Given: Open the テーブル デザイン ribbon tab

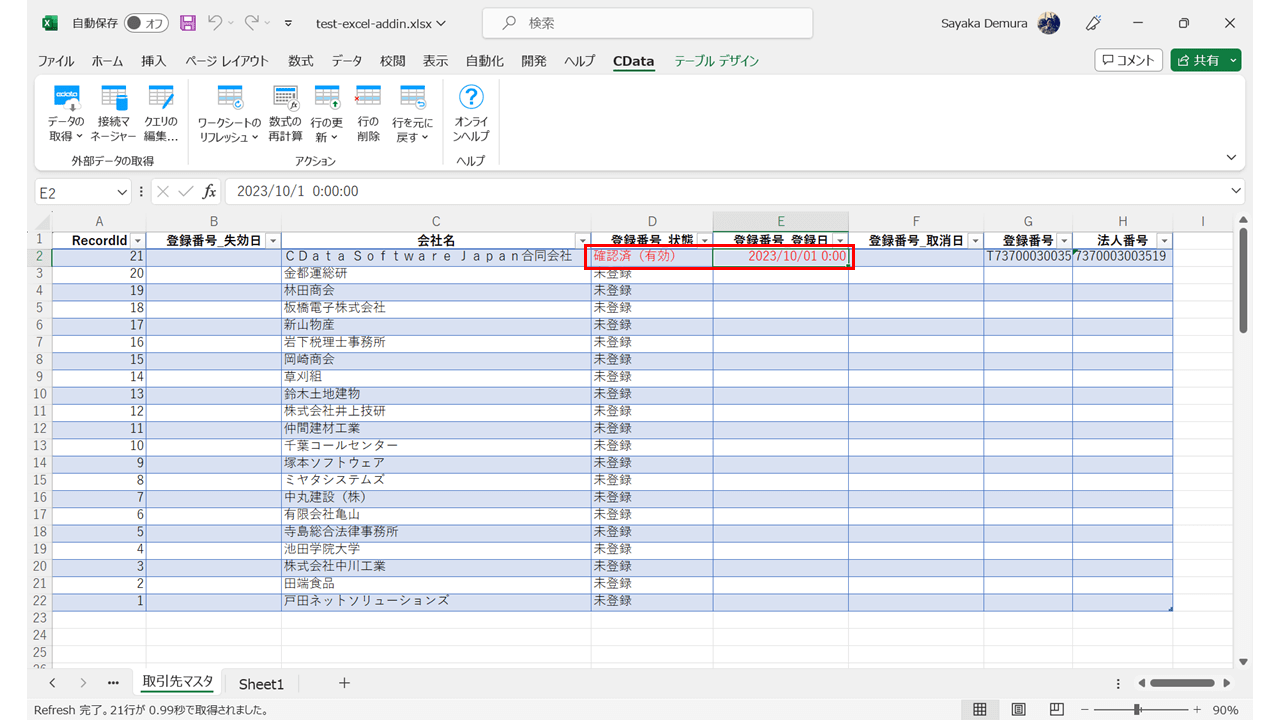Looking at the screenshot, I should click(716, 61).
